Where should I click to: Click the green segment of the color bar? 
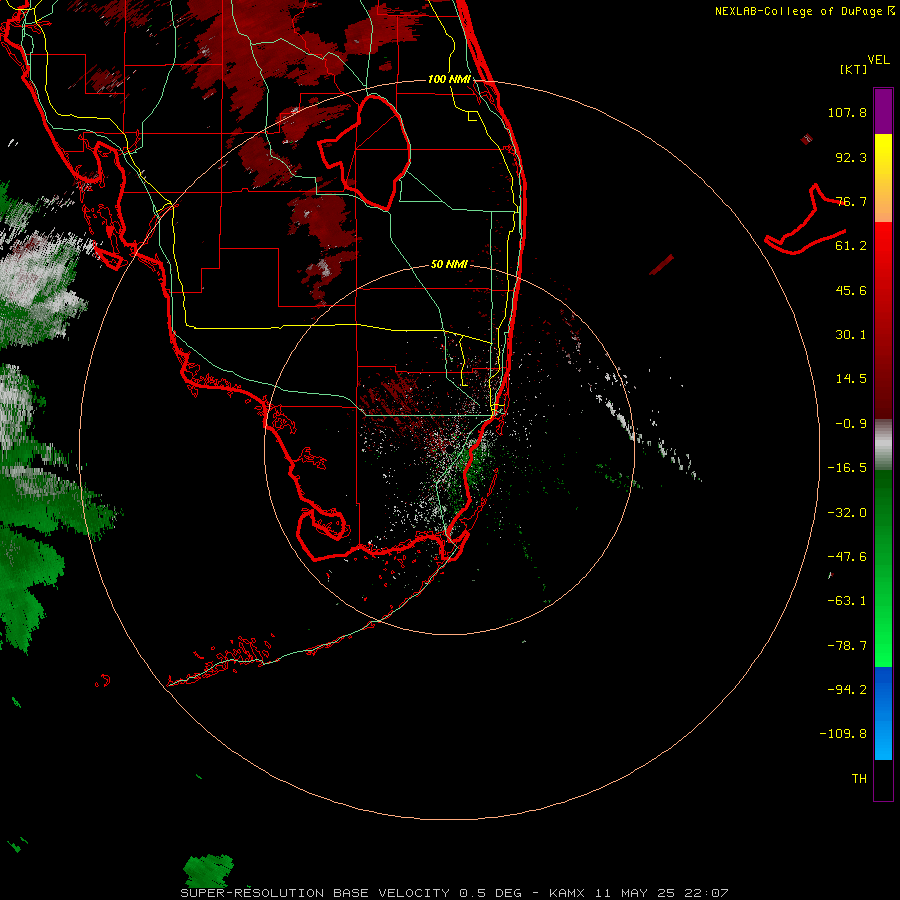point(883,568)
